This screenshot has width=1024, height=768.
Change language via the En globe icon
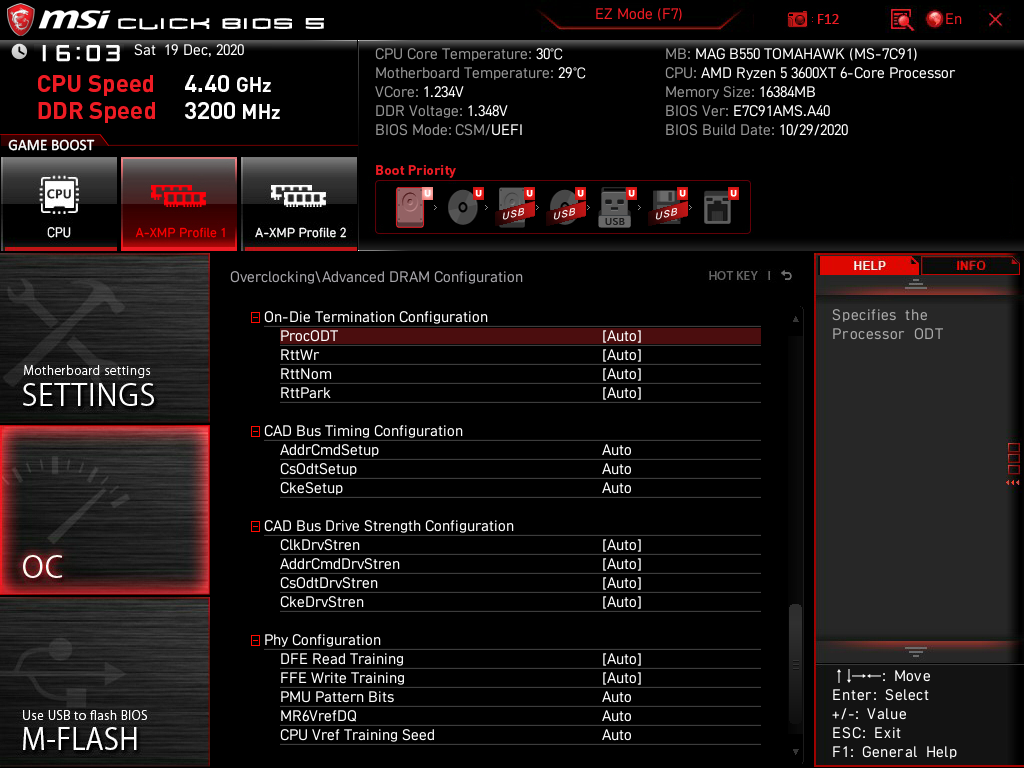click(x=944, y=20)
